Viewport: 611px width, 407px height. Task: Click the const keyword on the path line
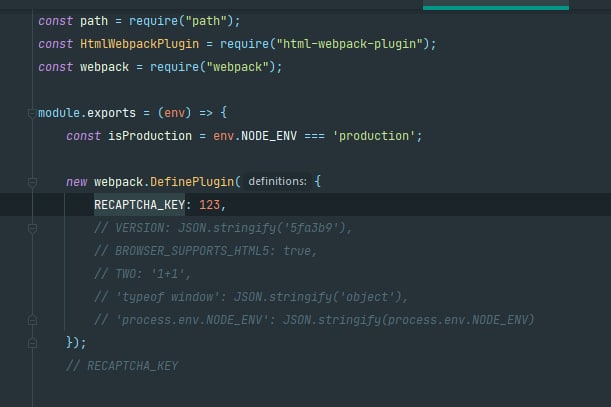tap(55, 21)
